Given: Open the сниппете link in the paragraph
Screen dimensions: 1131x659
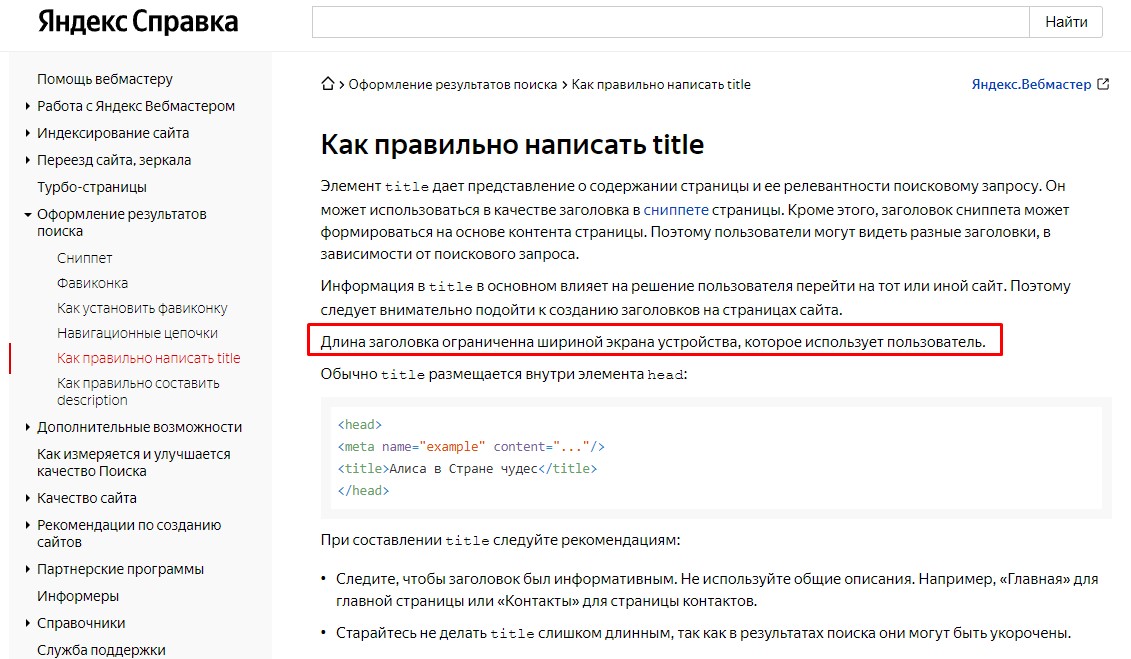Looking at the screenshot, I should pos(676,210).
